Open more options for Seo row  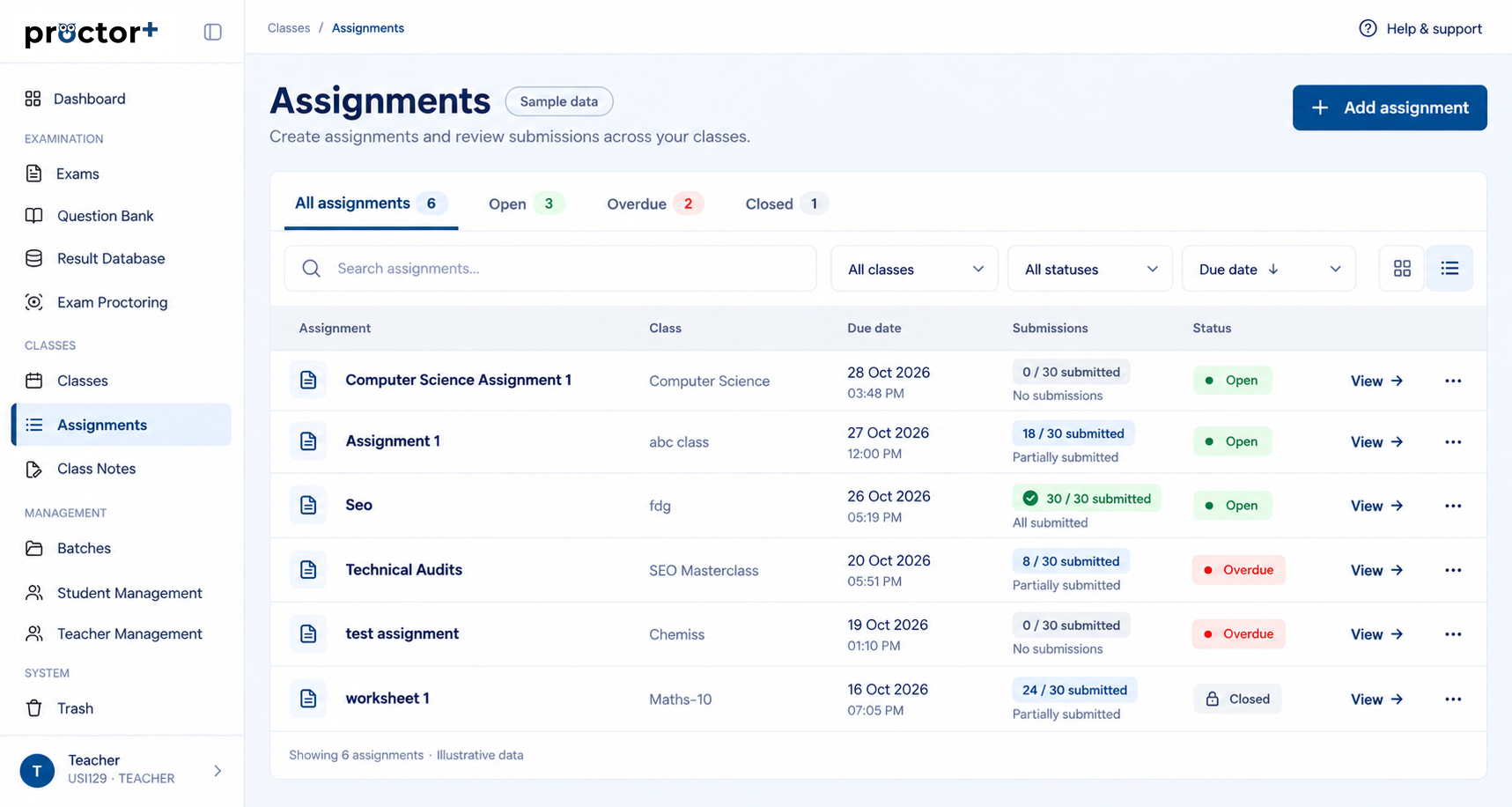click(1453, 506)
